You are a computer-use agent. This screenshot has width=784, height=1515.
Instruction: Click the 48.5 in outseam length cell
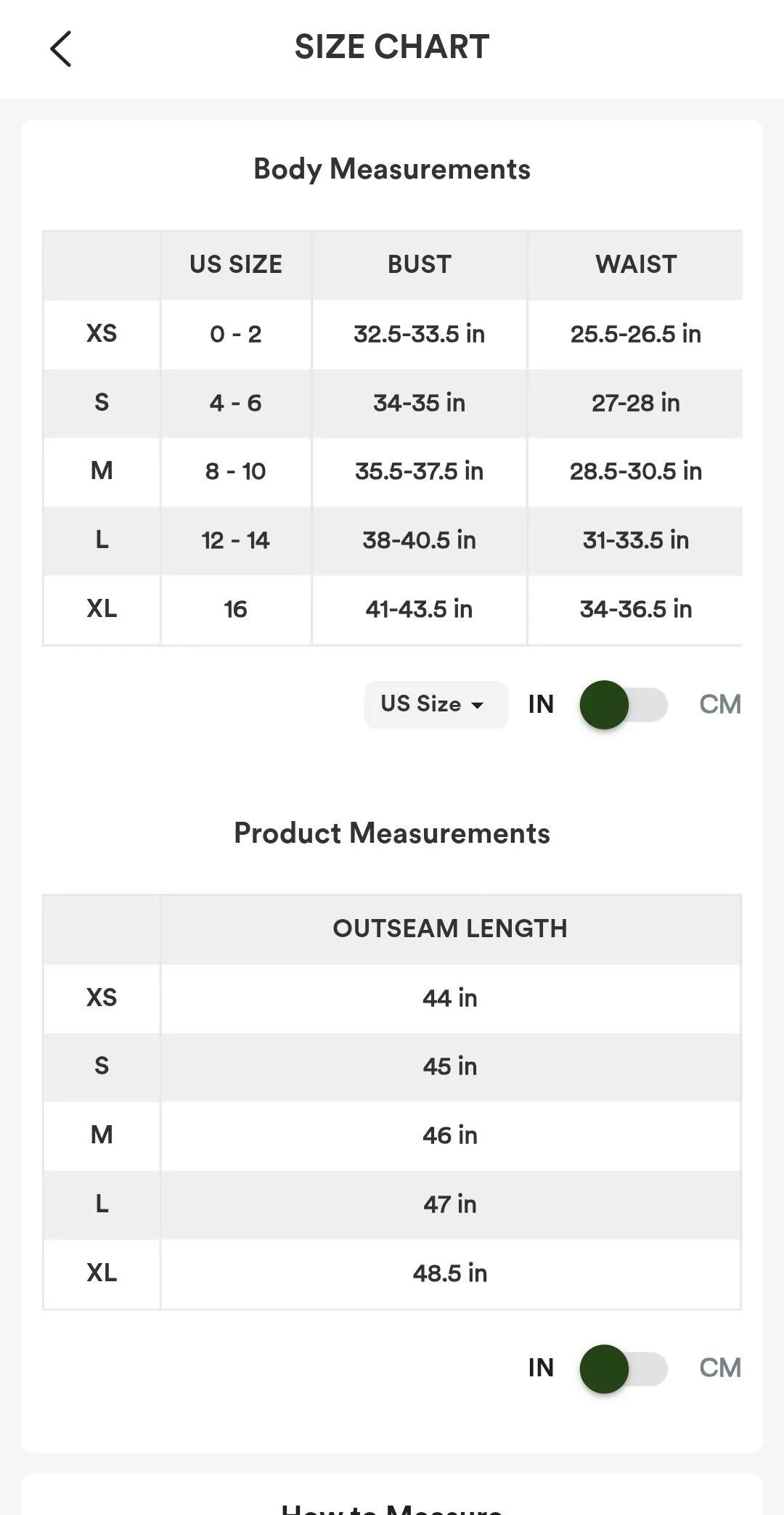(x=450, y=1273)
